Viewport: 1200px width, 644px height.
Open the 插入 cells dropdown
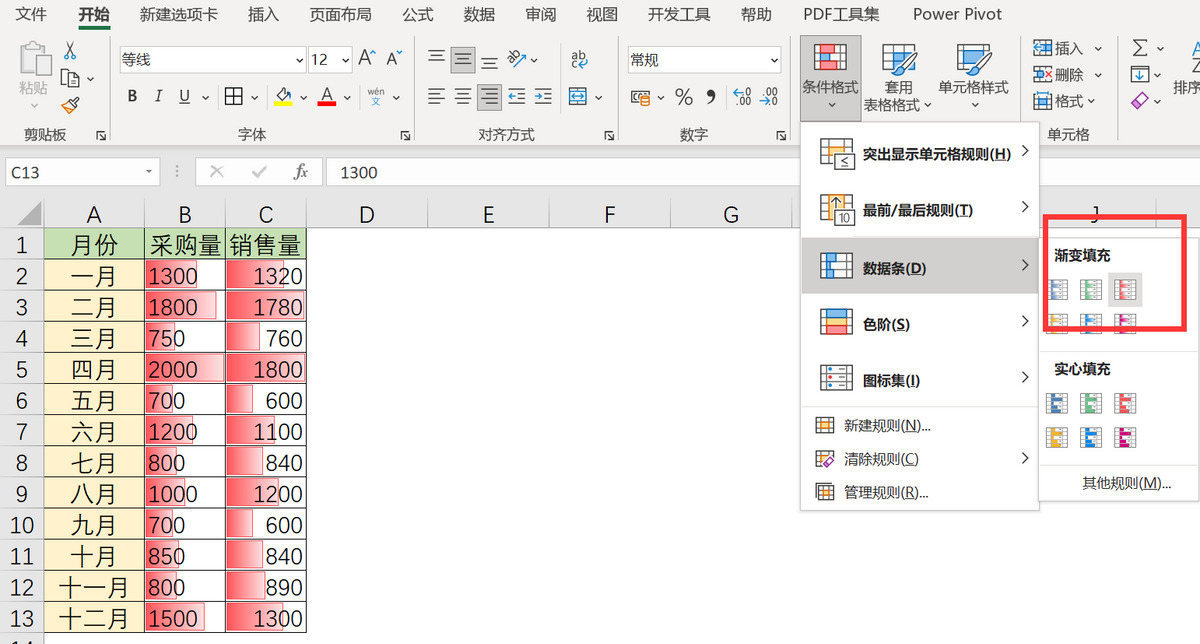pos(1068,48)
